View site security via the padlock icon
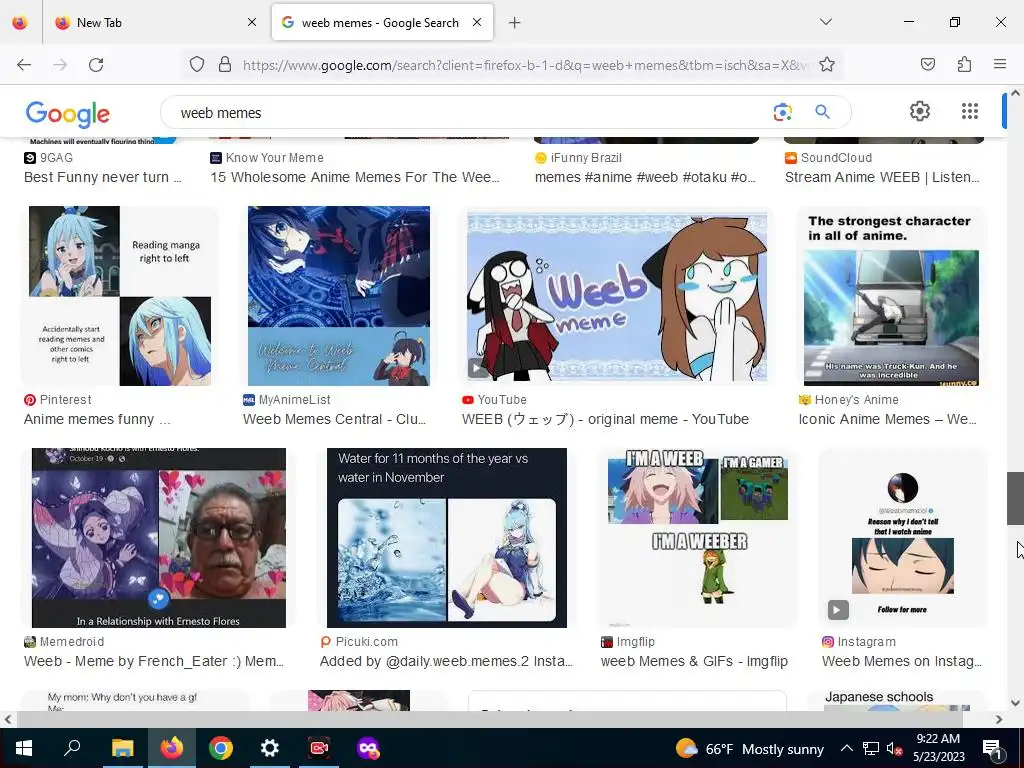This screenshot has height=768, width=1024. point(225,64)
